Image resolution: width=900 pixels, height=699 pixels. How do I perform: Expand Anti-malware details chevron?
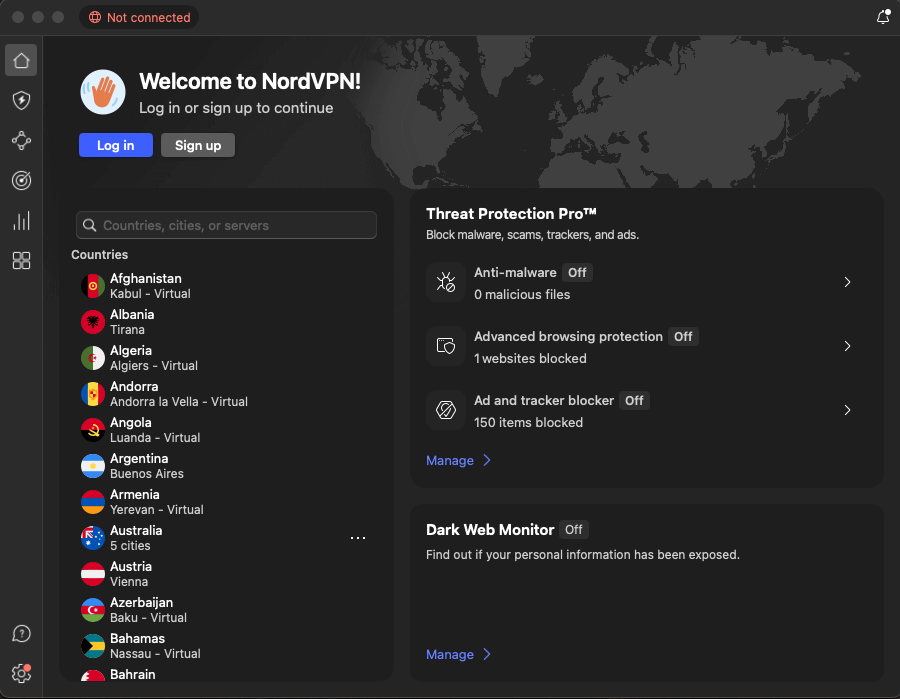point(848,282)
